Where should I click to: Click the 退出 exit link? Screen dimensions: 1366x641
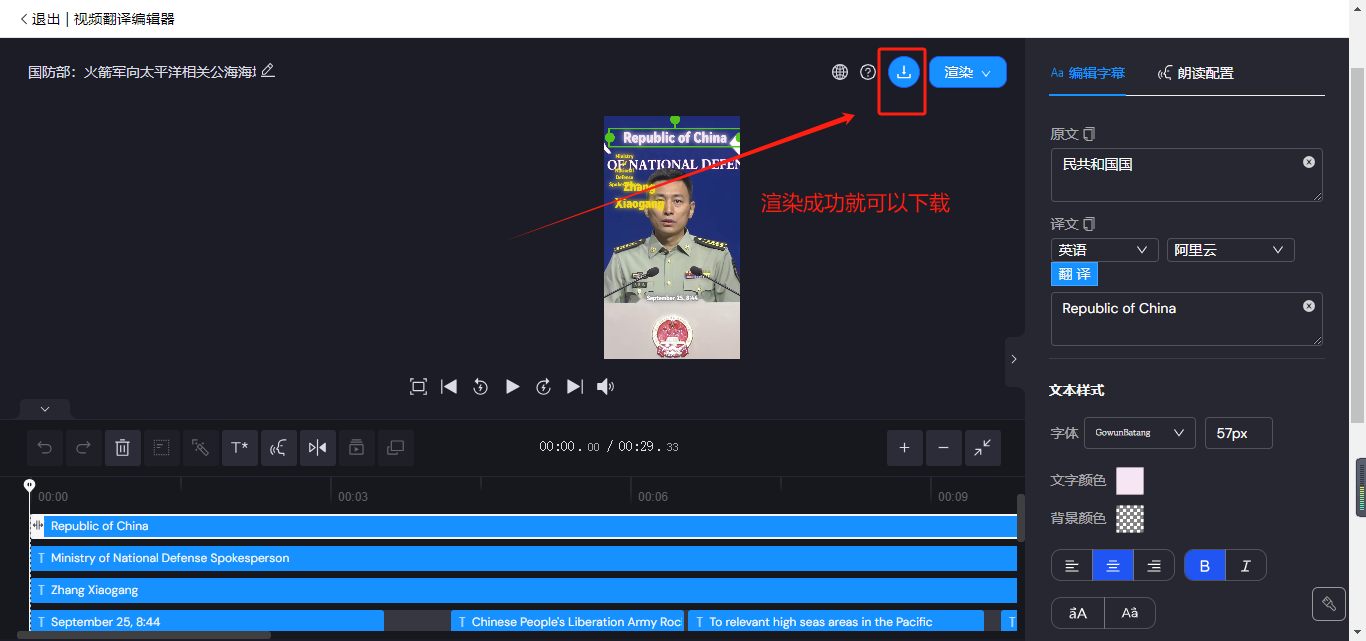coord(40,19)
